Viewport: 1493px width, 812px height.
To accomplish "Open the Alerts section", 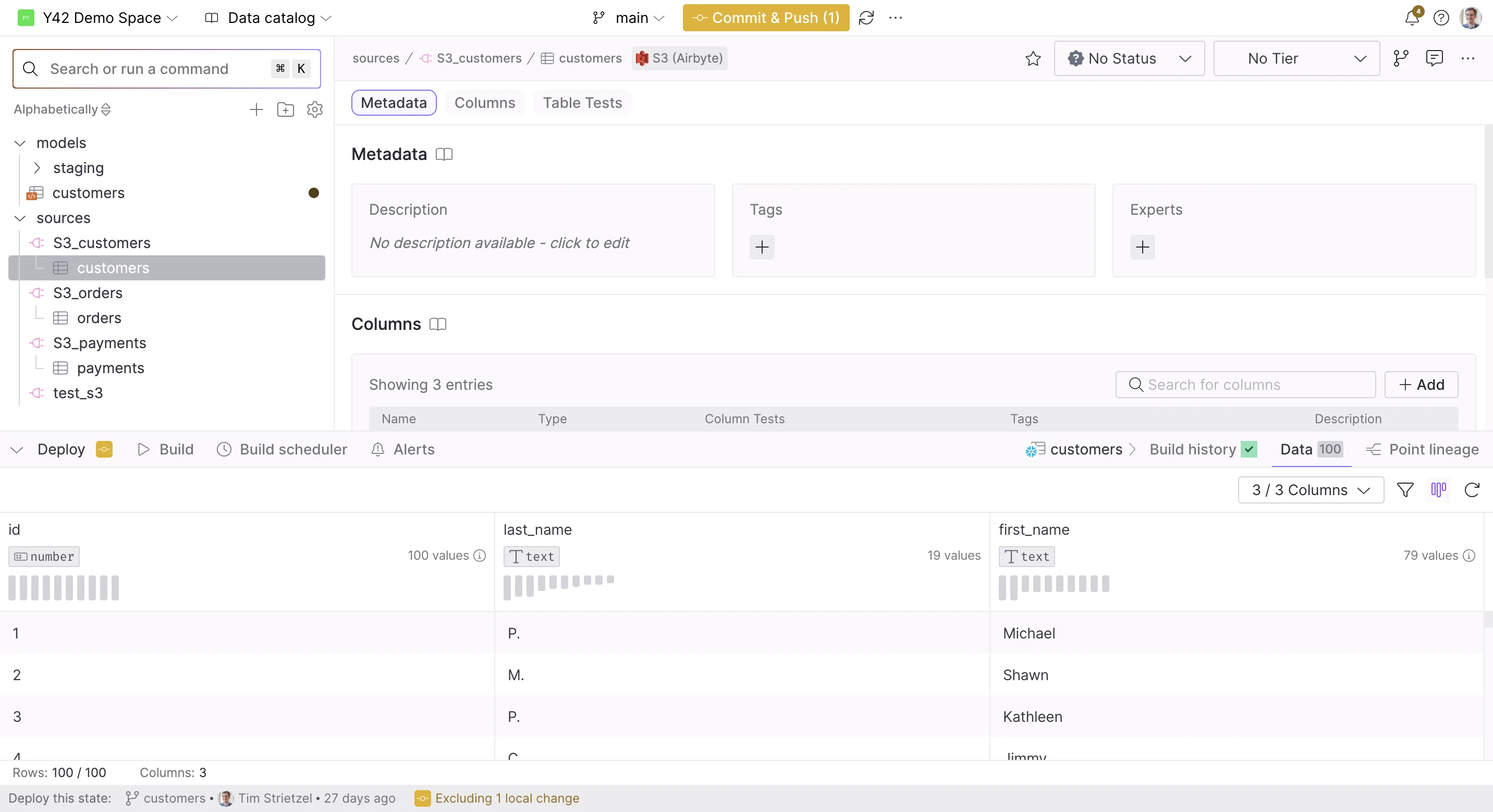I will pos(403,449).
